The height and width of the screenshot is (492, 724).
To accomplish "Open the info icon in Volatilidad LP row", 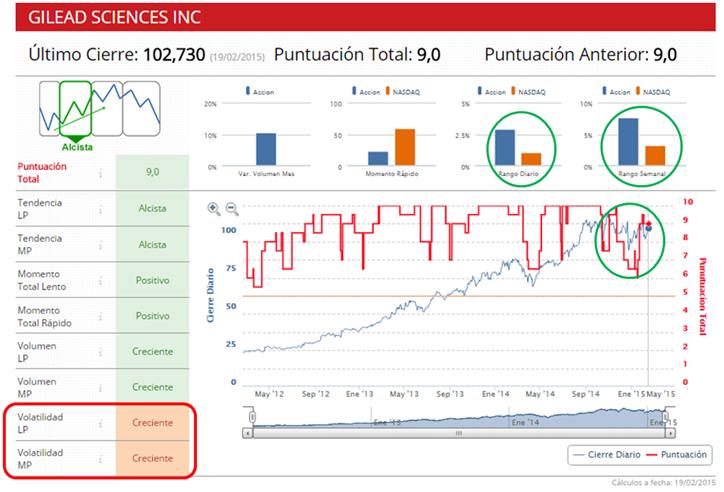I will [x=100, y=423].
